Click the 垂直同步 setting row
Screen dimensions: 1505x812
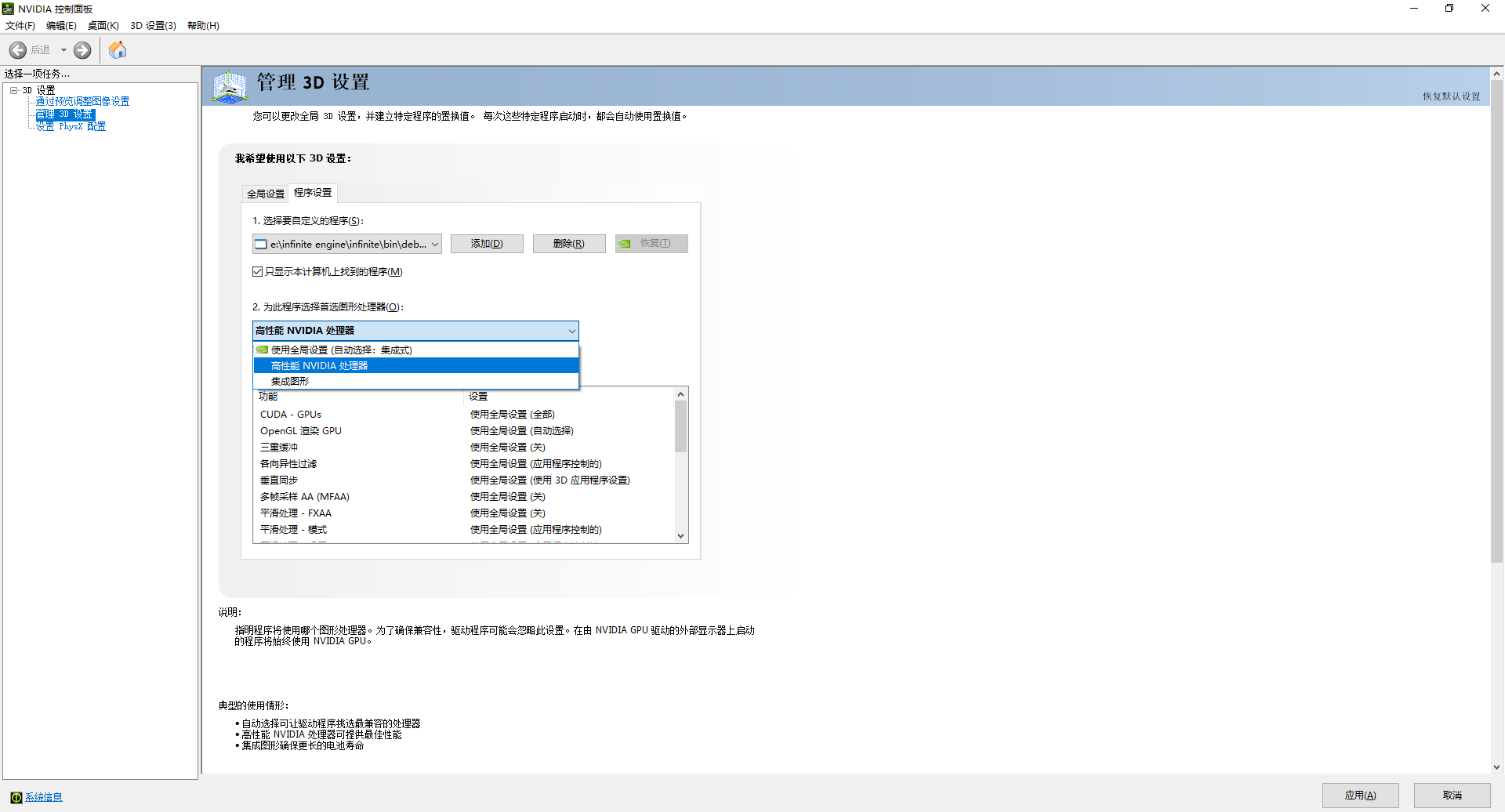[x=464, y=480]
